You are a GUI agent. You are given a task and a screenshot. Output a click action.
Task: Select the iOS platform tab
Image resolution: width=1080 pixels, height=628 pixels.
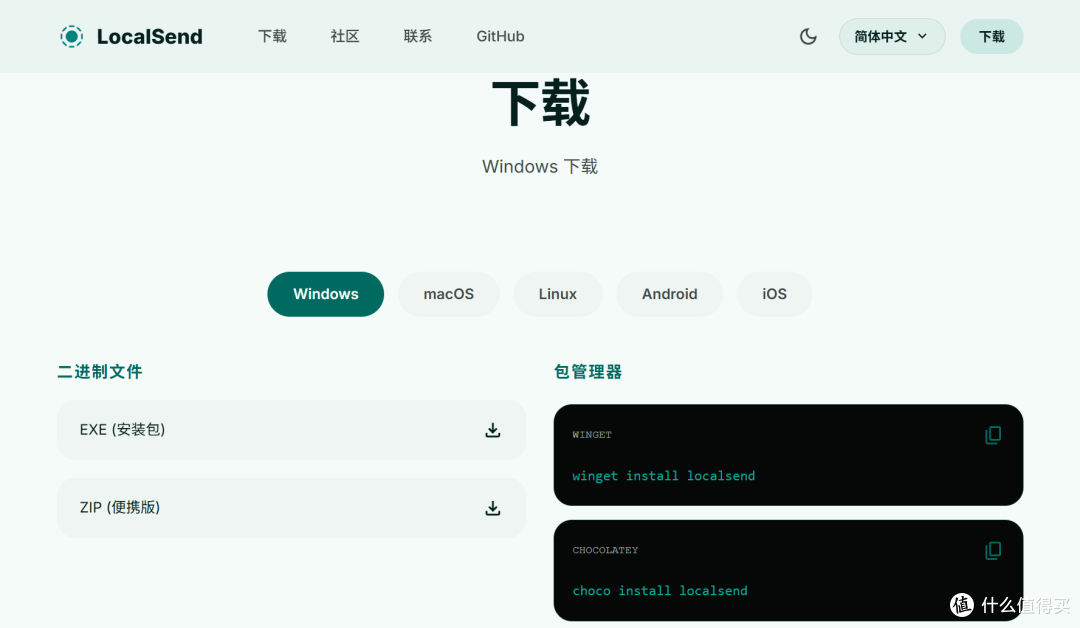[774, 294]
